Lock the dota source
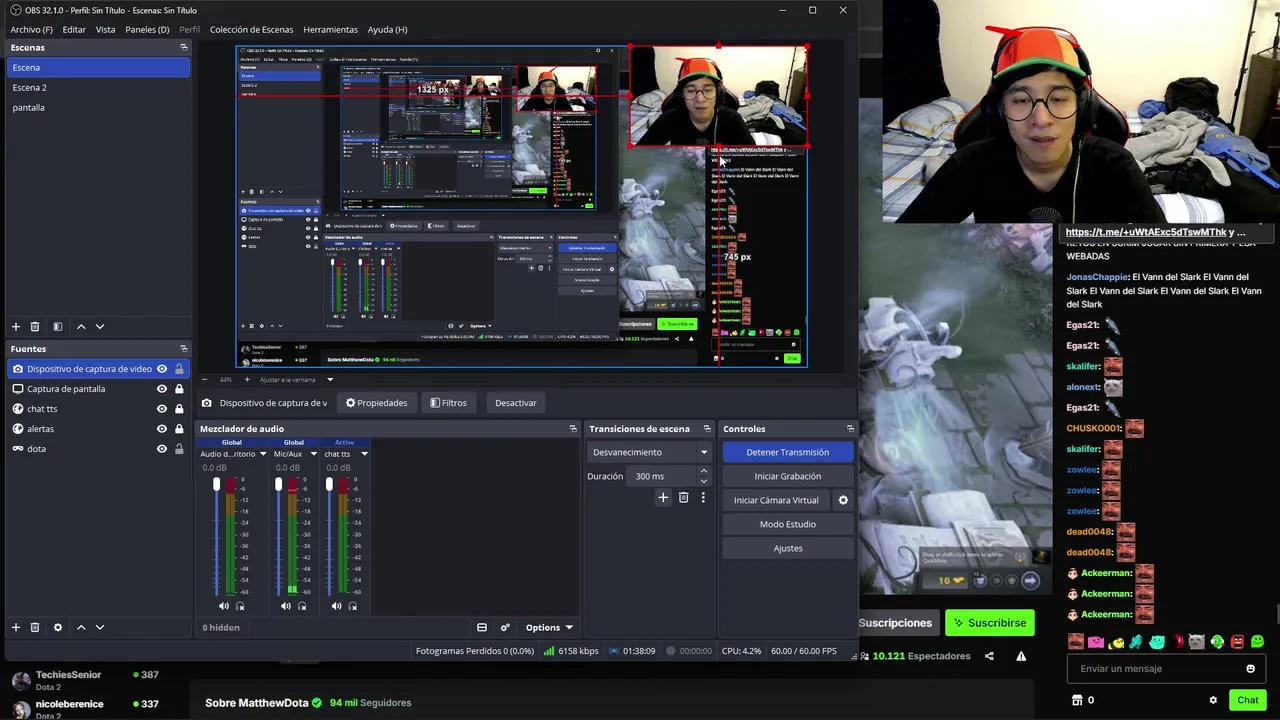The image size is (1280, 720). pos(179,448)
